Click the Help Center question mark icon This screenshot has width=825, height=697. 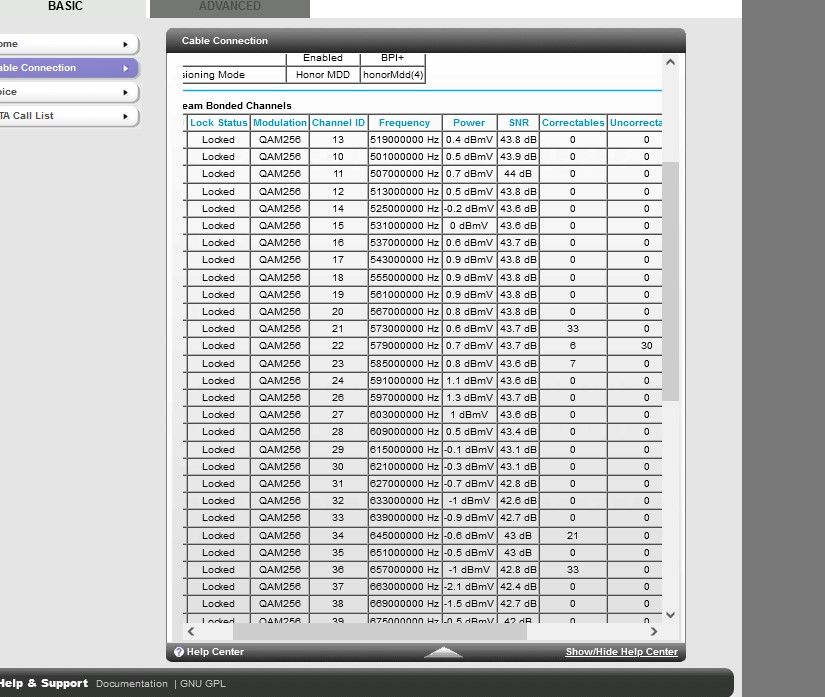click(x=179, y=652)
